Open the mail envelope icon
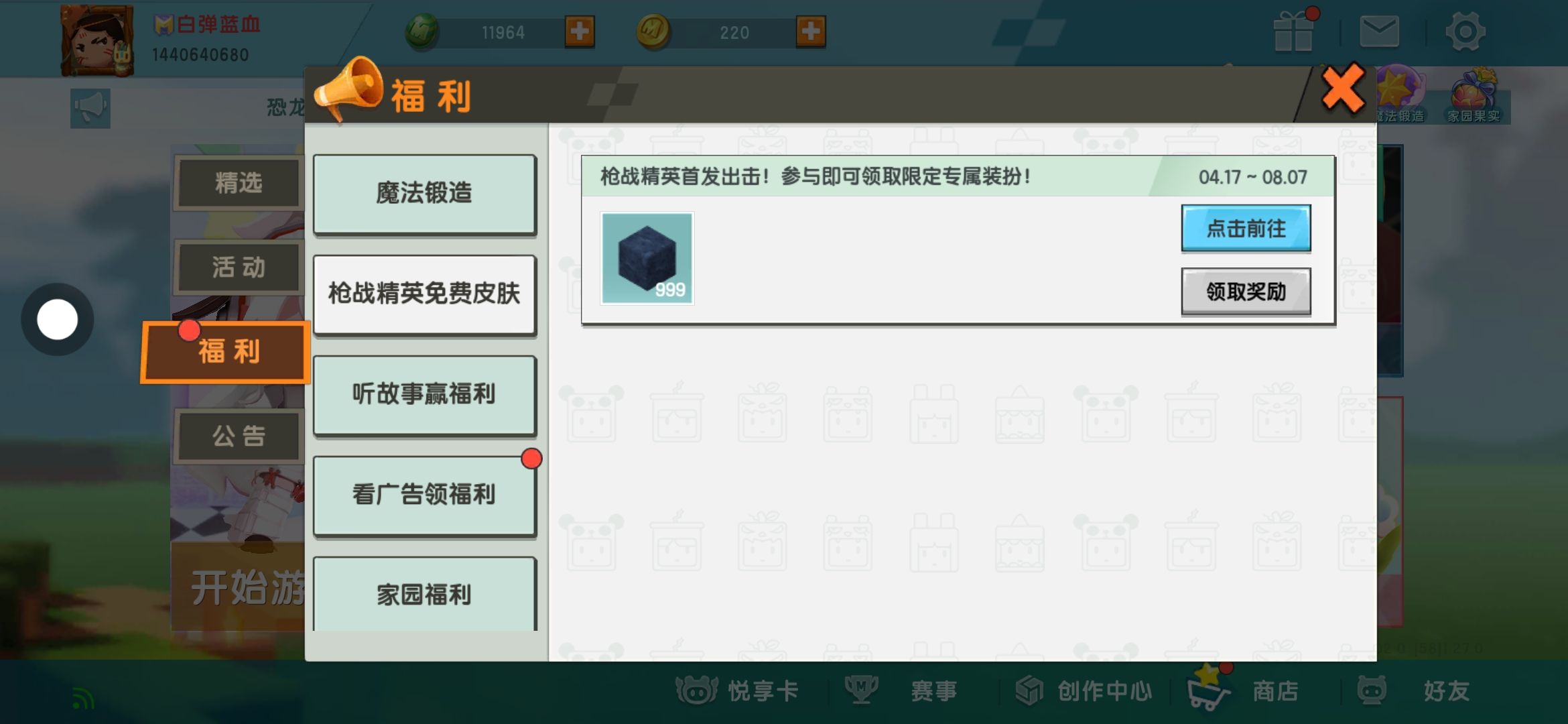Screen dimensions: 1568x724 [x=1379, y=32]
